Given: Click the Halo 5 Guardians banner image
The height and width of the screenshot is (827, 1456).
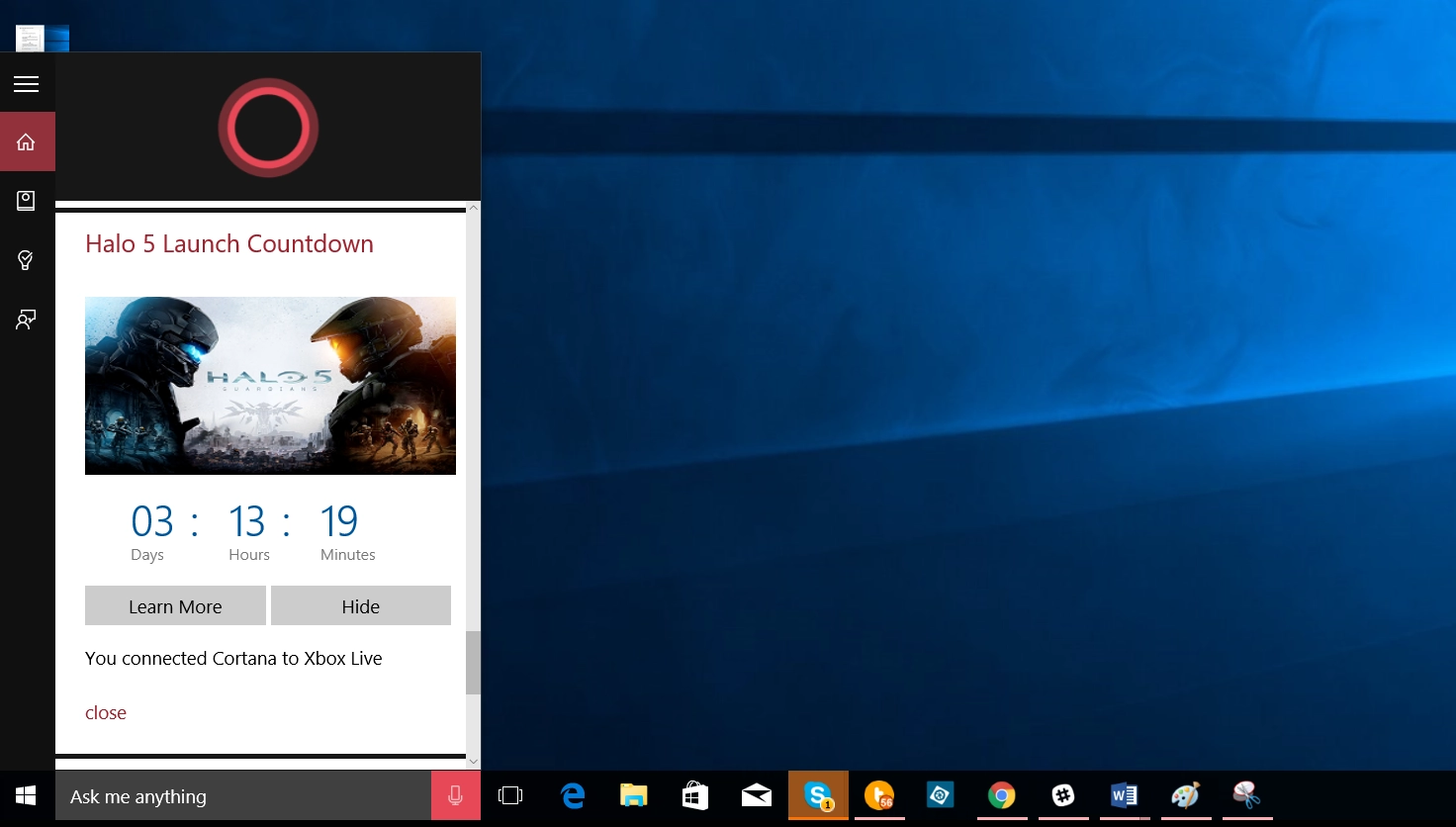Looking at the screenshot, I should click(x=270, y=386).
